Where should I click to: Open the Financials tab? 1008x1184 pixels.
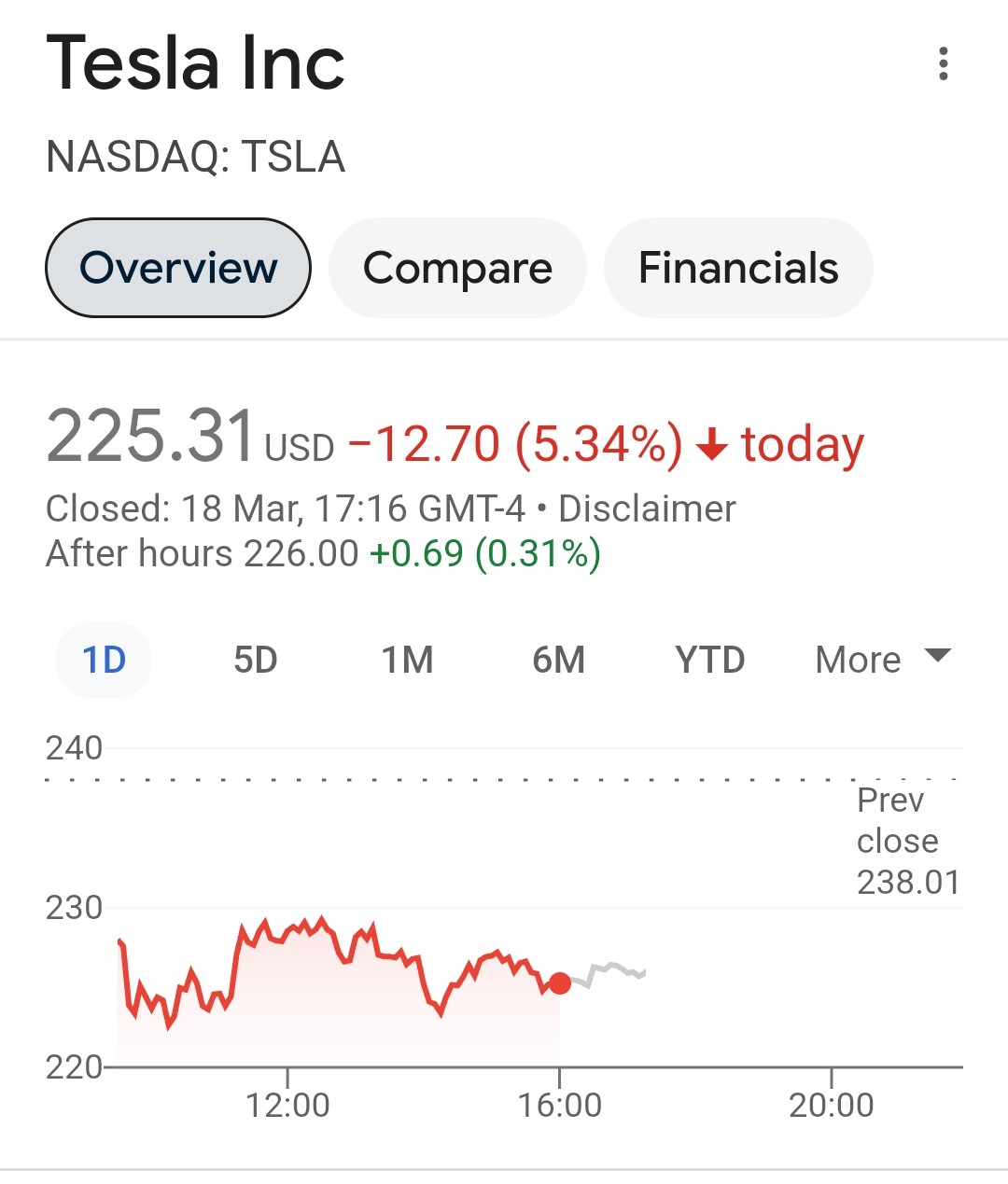click(x=738, y=268)
